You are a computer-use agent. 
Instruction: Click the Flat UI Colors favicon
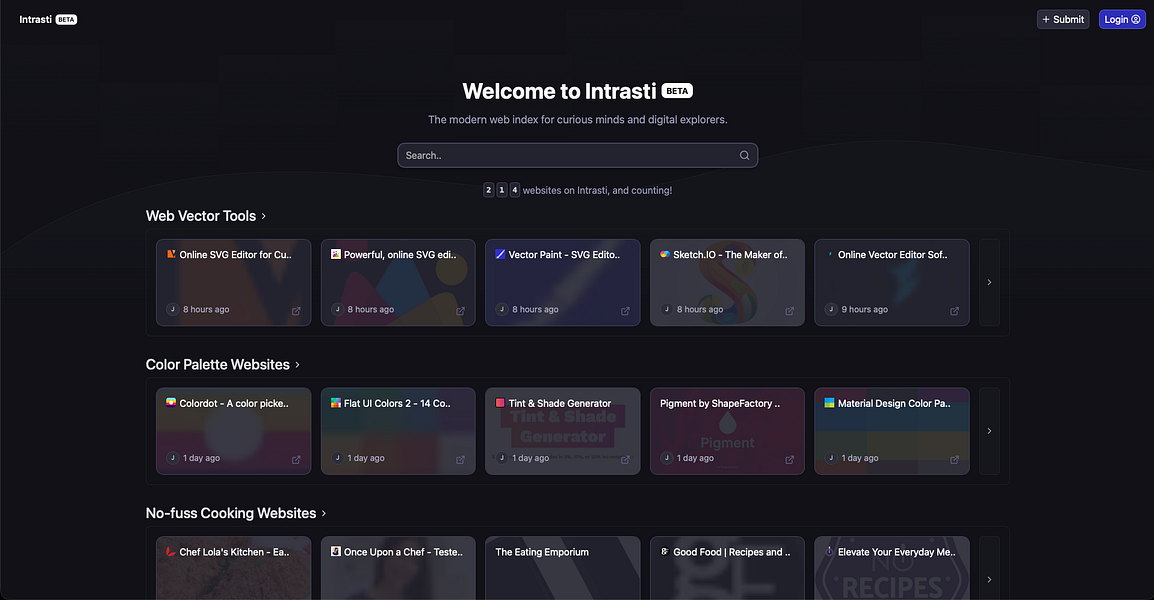[x=336, y=403]
